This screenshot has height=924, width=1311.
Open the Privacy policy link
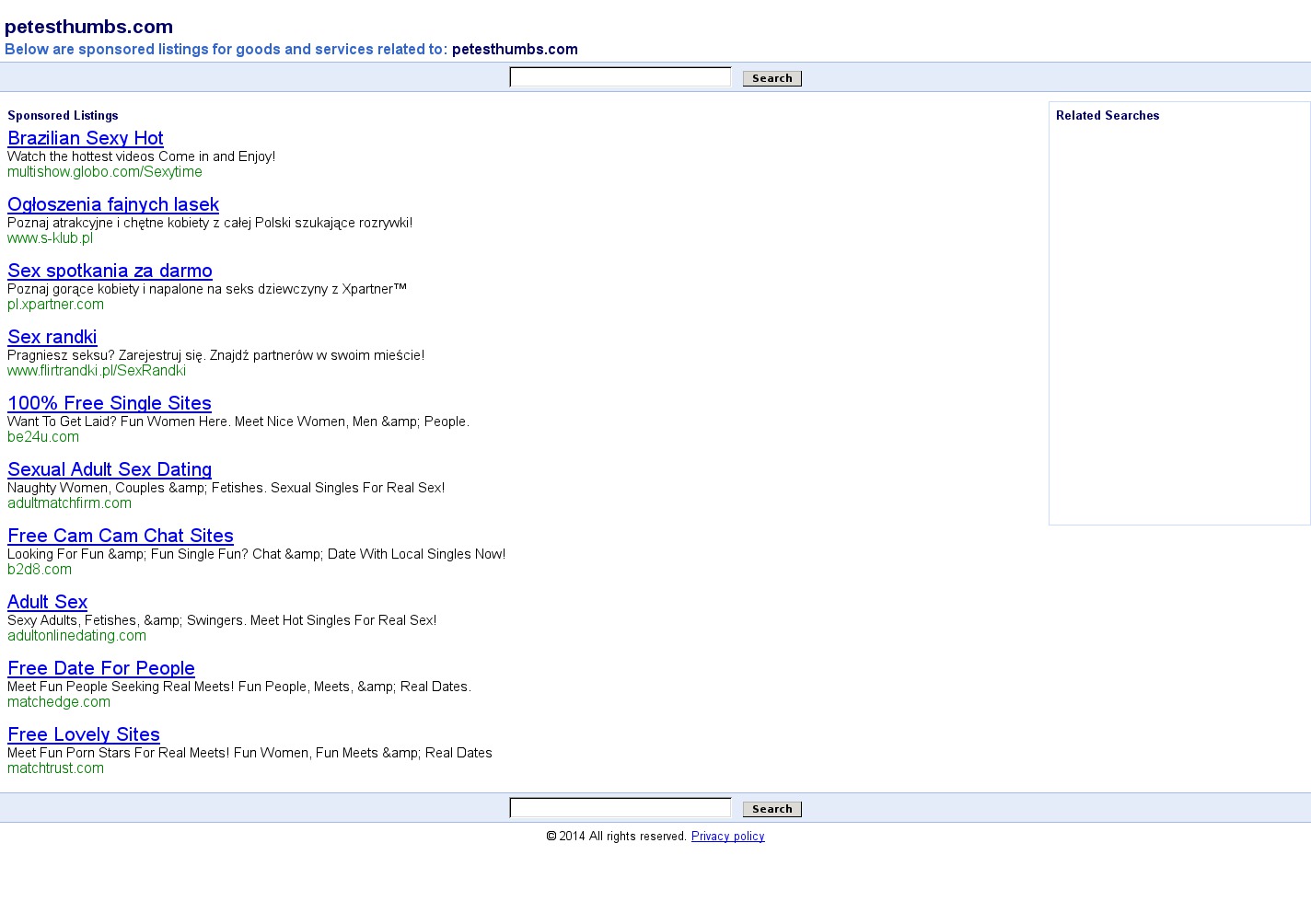click(727, 837)
